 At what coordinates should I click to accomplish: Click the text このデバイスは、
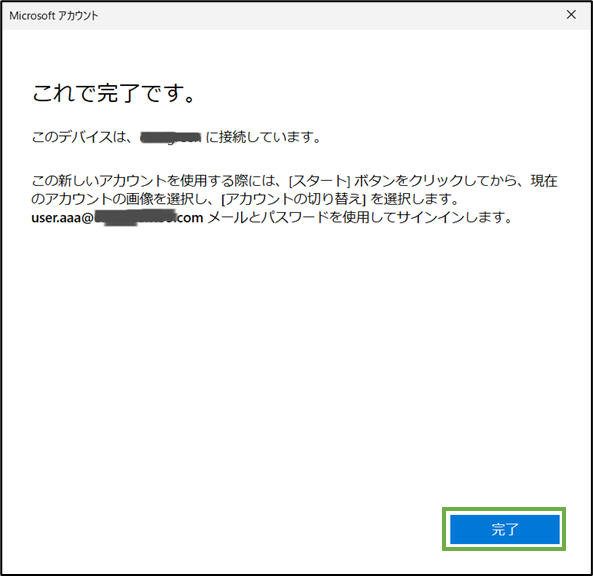click(82, 137)
